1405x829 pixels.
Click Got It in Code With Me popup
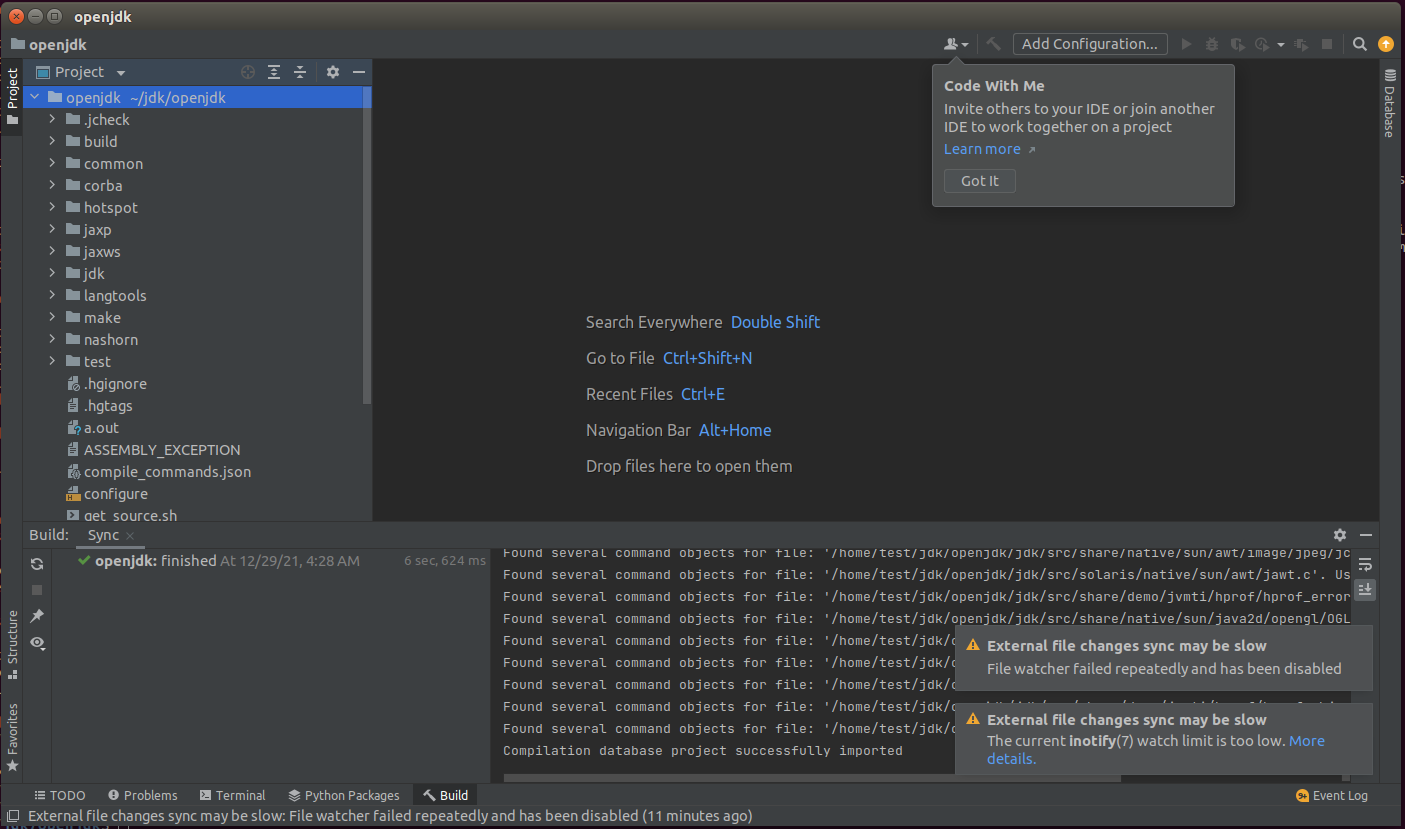(x=980, y=181)
